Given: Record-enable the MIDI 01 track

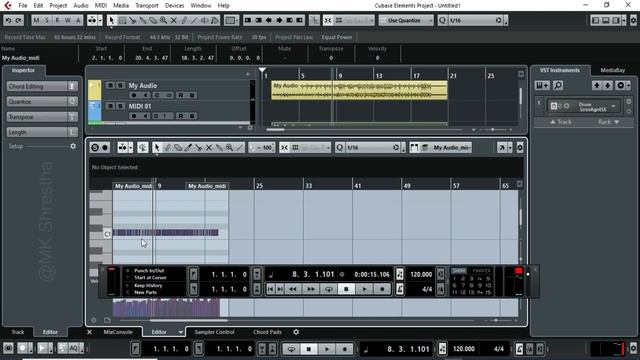Looking at the screenshot, I should click(x=134, y=116).
